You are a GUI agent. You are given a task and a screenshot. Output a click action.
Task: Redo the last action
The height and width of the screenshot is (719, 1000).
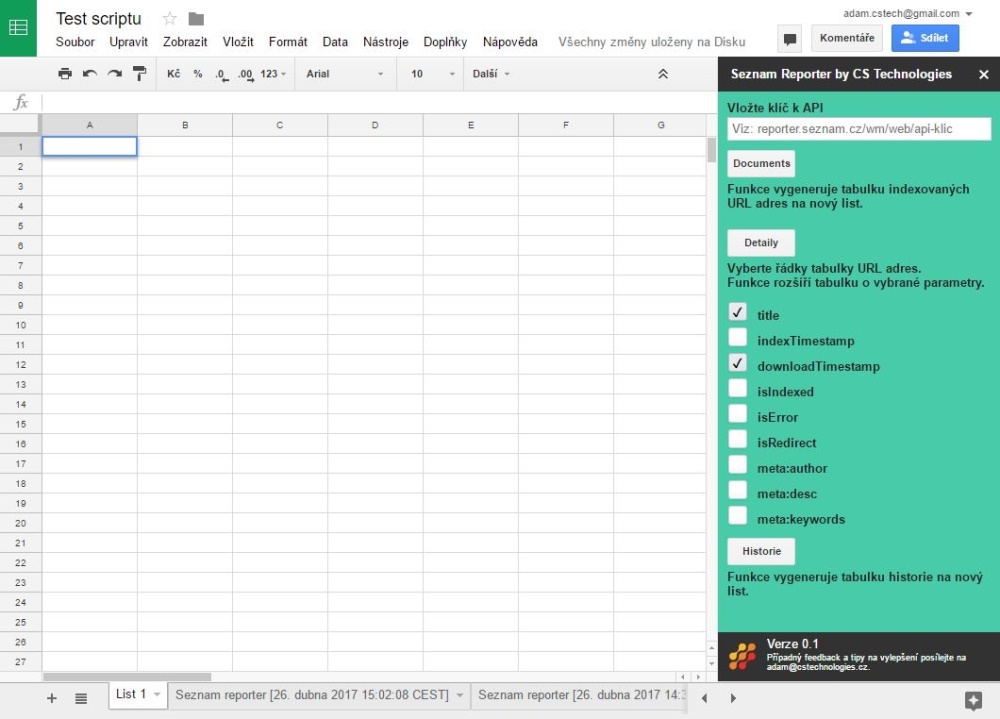coord(114,74)
